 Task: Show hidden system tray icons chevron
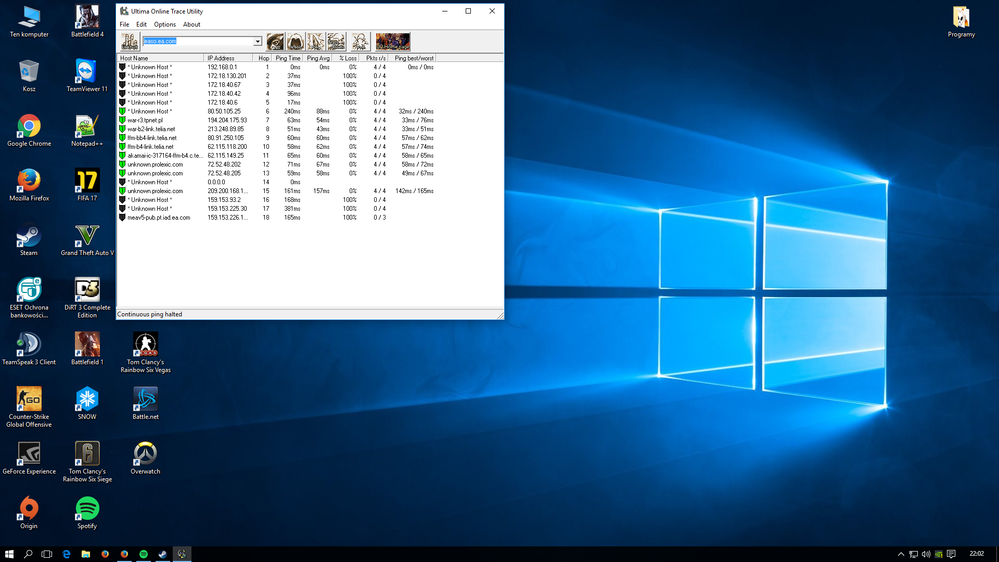pyautogui.click(x=901, y=554)
